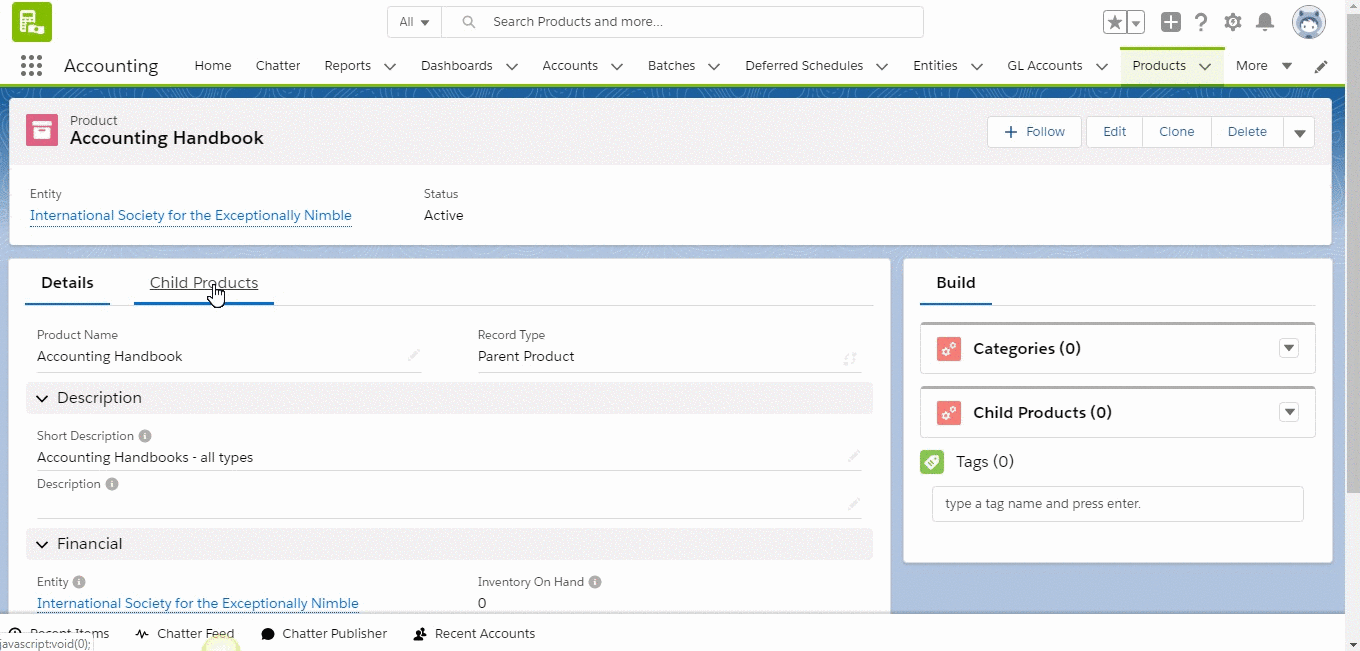1360x651 pixels.
Task: Click the tag name input field
Action: click(x=1117, y=504)
